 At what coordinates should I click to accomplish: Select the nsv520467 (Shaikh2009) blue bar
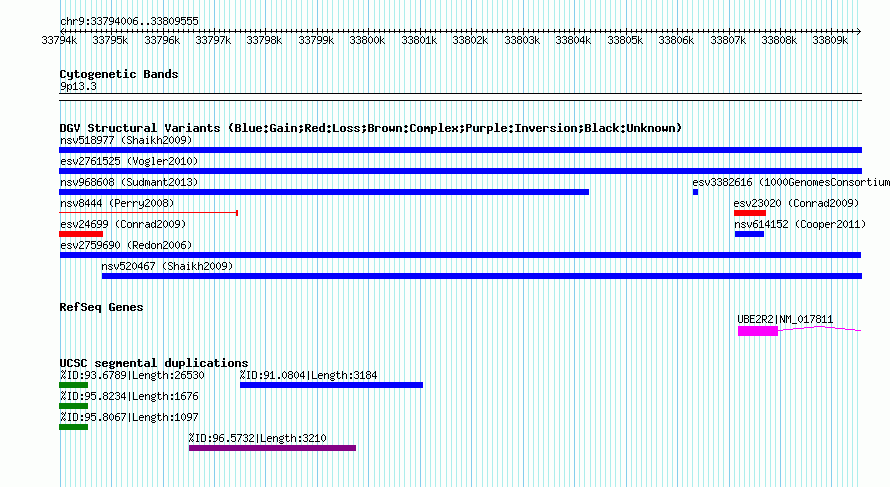click(482, 276)
